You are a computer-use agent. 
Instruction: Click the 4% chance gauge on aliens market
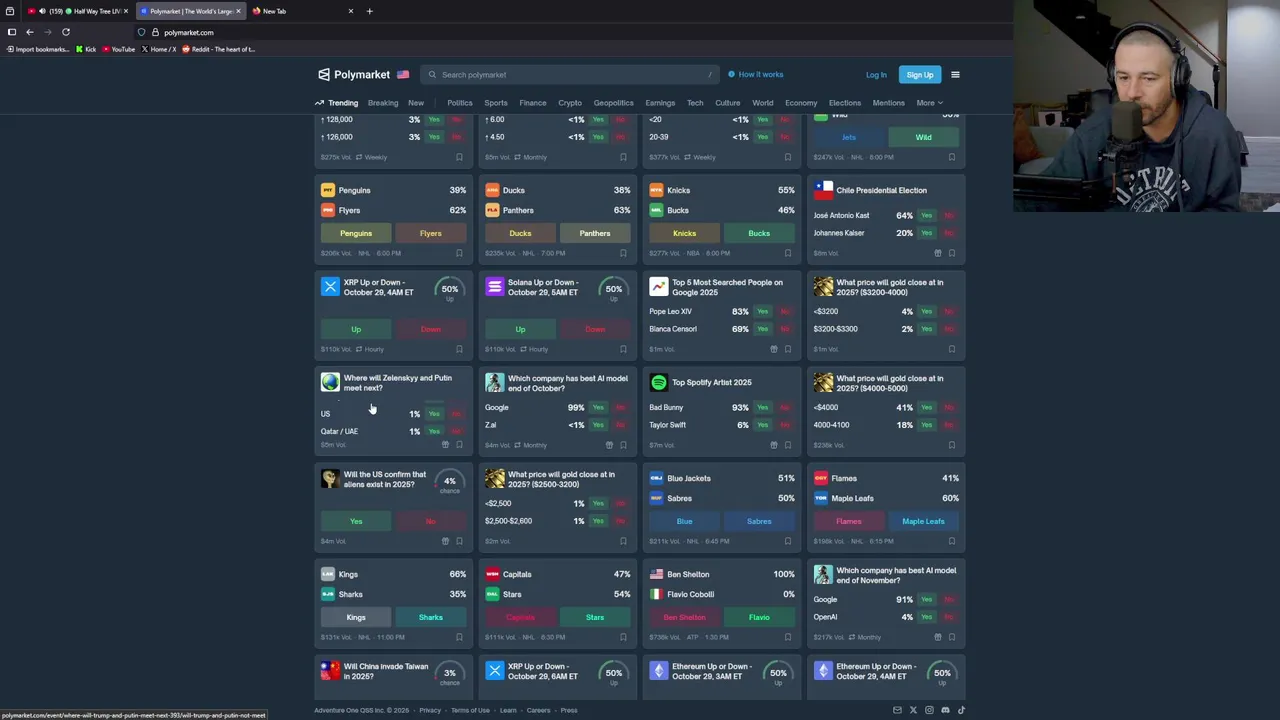450,483
